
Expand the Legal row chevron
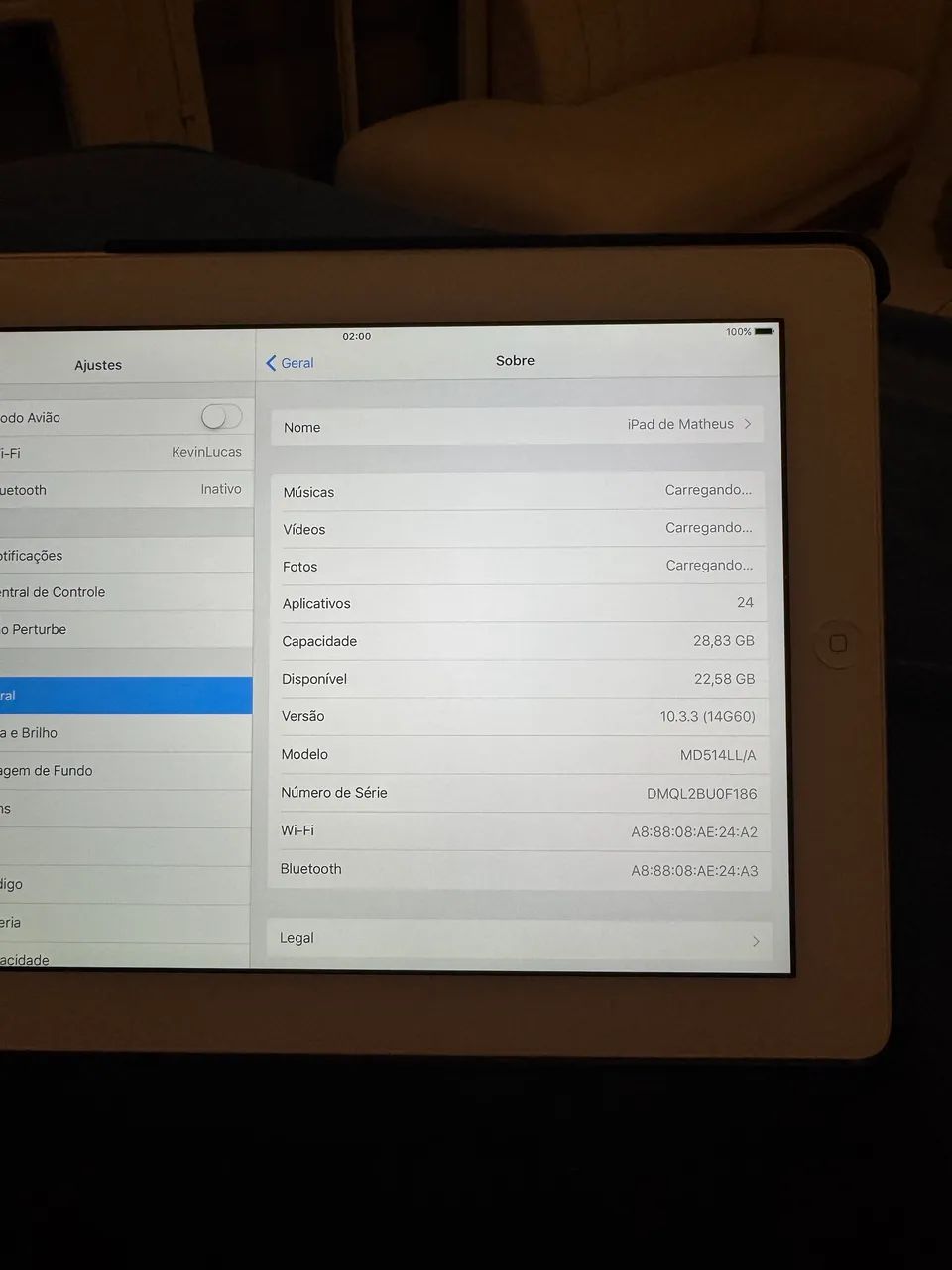(x=756, y=941)
